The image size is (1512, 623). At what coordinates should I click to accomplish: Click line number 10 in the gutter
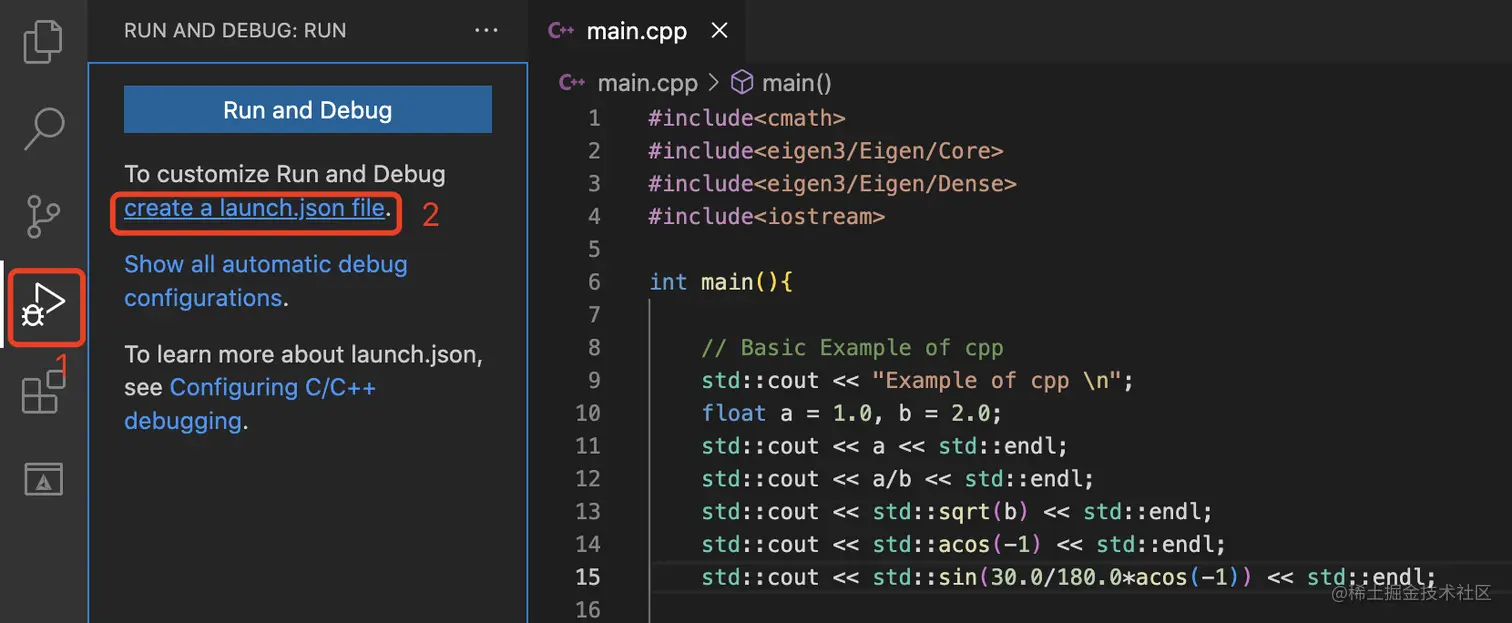click(x=588, y=413)
